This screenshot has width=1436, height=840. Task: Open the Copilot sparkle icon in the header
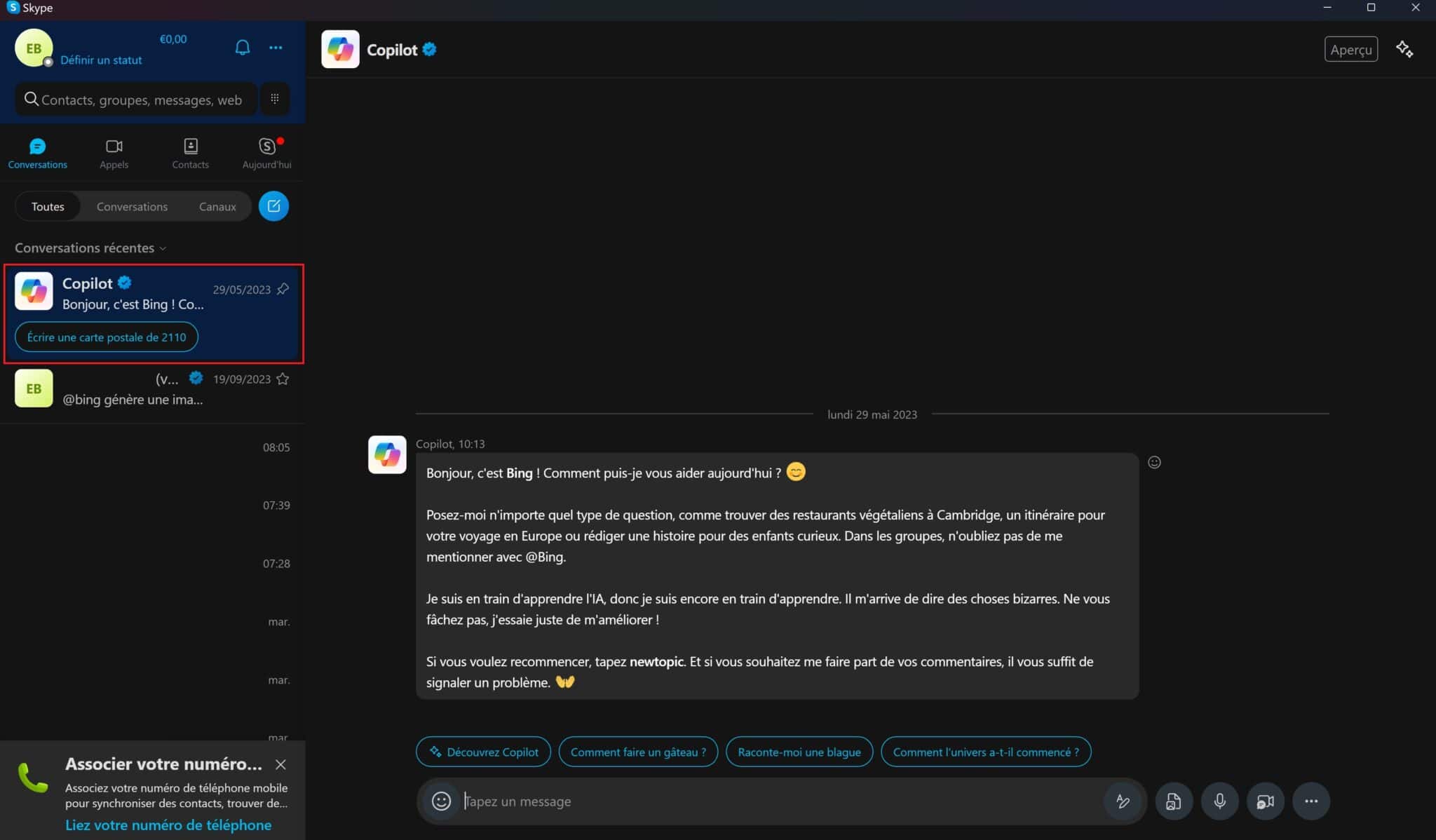tap(1404, 49)
